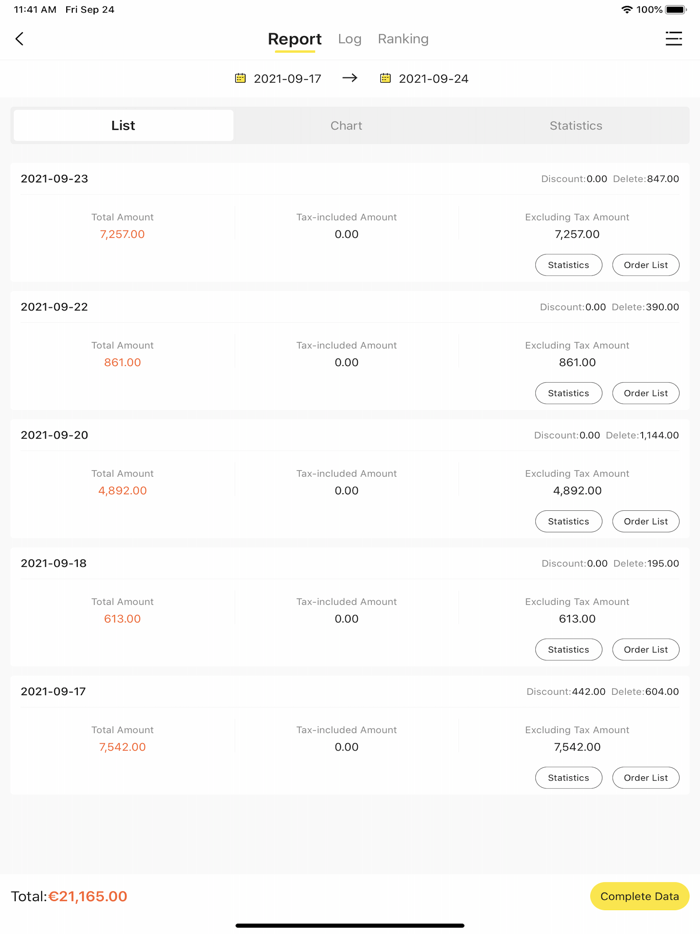Viewport: 700px width, 934px height.
Task: Select the List view segment
Action: [x=123, y=126]
